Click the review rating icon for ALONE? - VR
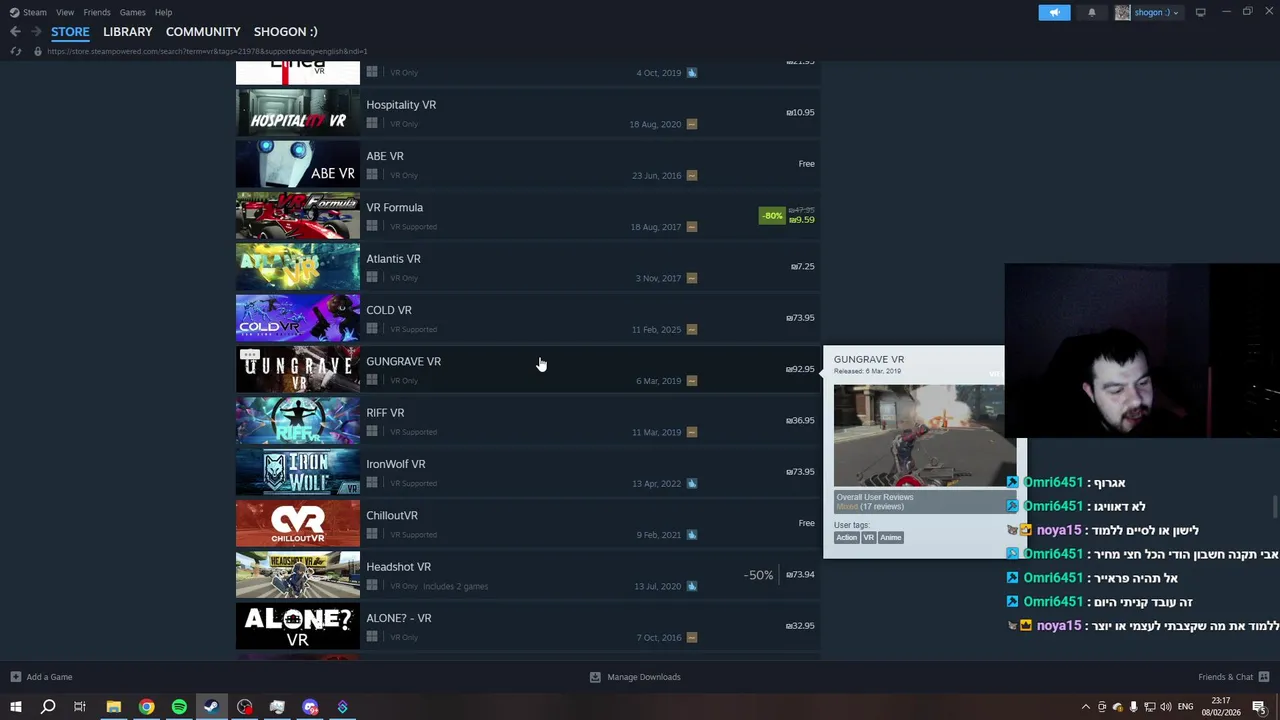This screenshot has width=1280, height=720. point(691,637)
